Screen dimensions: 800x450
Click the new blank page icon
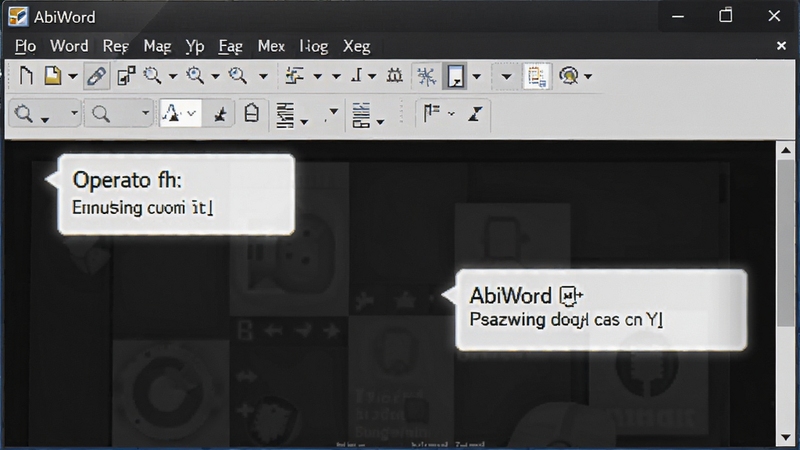pyautogui.click(x=26, y=76)
